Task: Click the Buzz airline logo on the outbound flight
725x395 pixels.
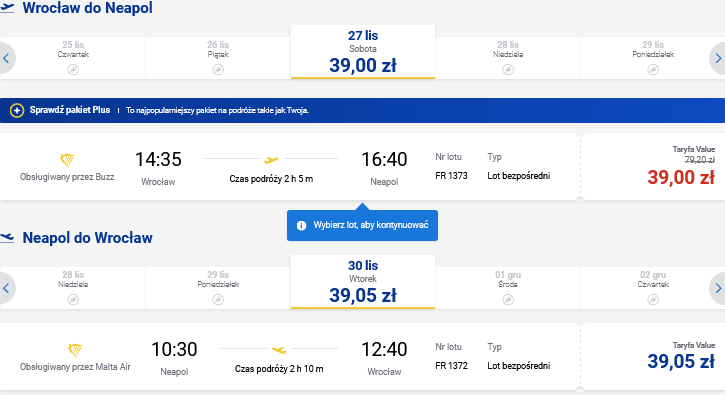Action: point(68,160)
